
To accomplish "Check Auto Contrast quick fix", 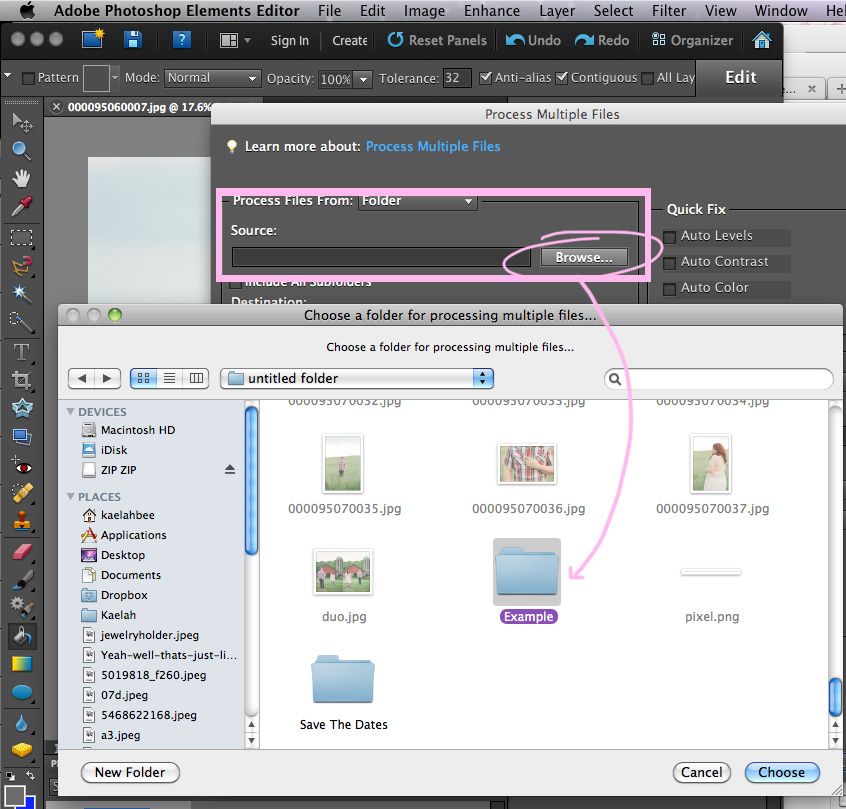I will [x=669, y=263].
